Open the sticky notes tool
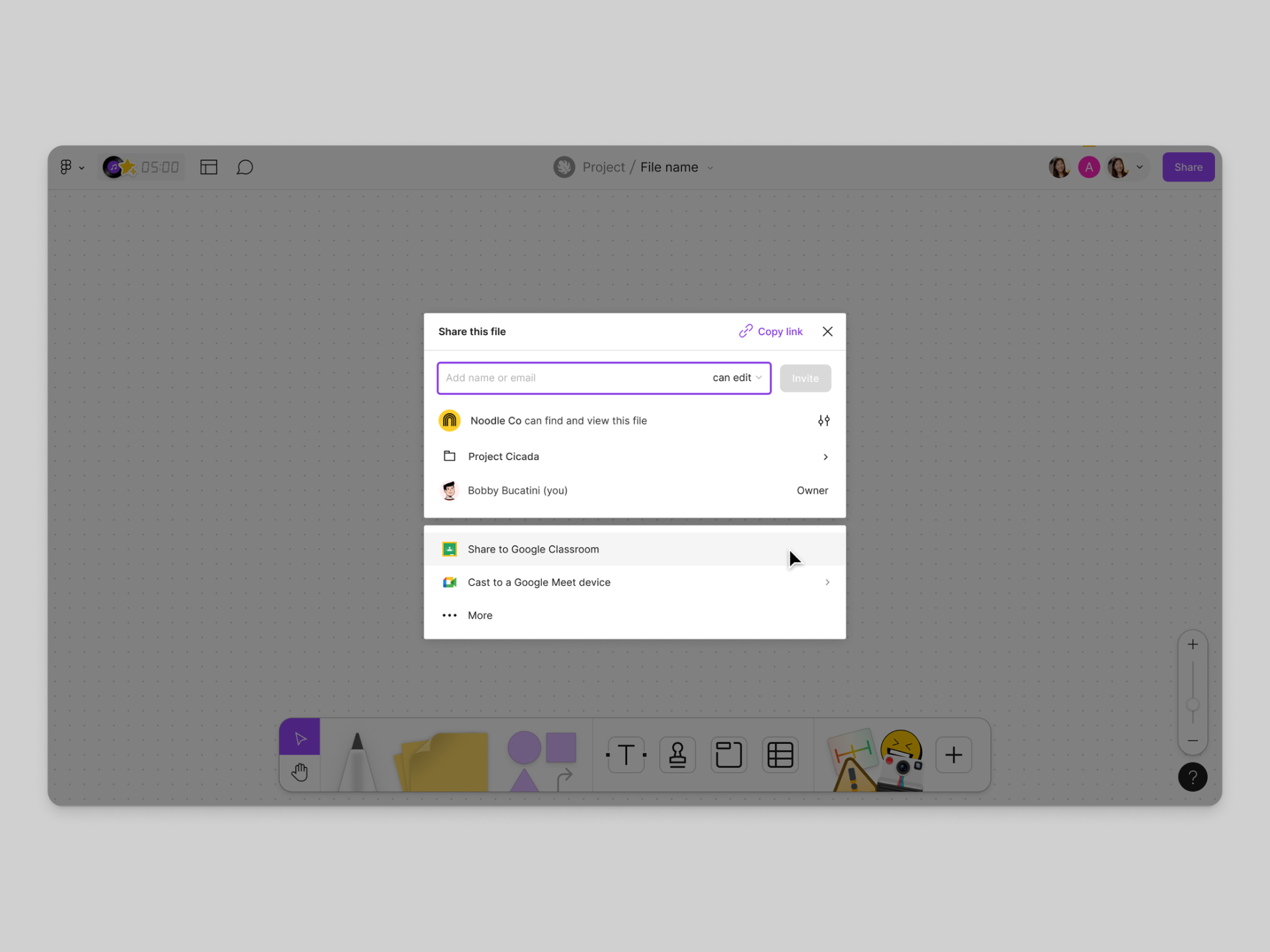 (443, 760)
